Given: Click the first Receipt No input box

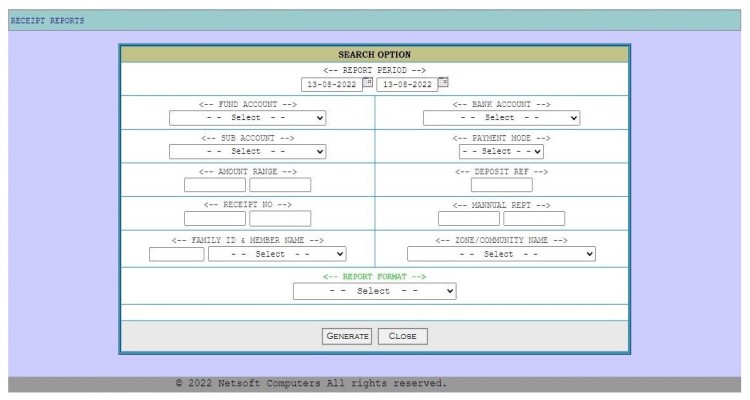Looking at the screenshot, I should coord(215,219).
